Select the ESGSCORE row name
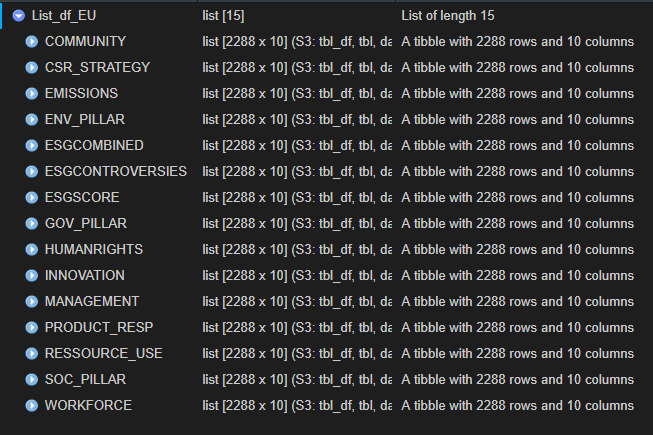 tap(82, 197)
